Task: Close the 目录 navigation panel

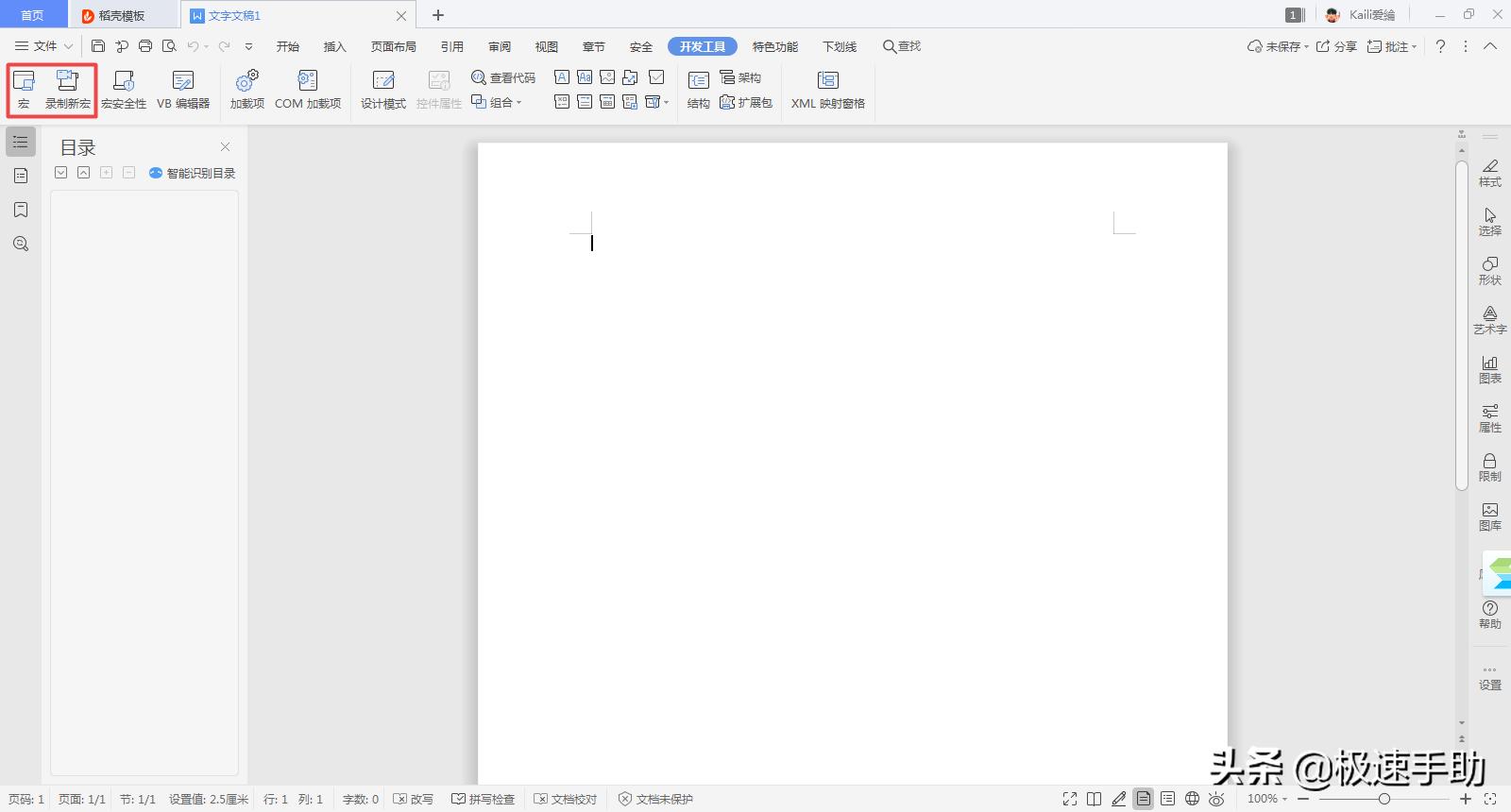Action: click(x=225, y=146)
